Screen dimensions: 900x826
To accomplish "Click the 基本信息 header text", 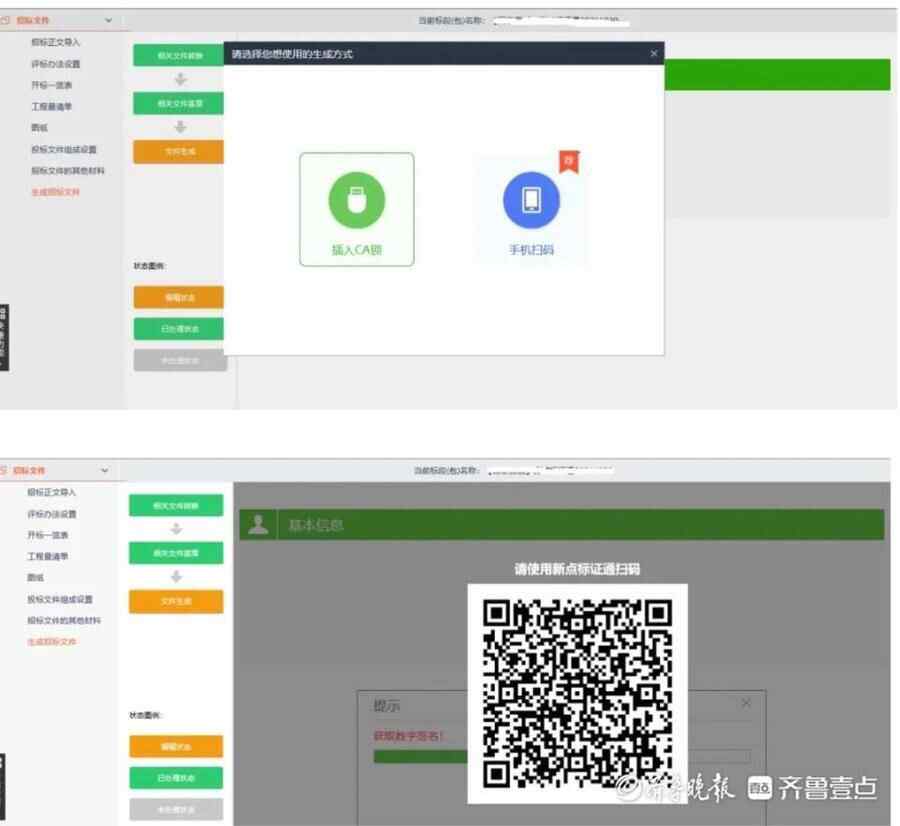I will [316, 525].
